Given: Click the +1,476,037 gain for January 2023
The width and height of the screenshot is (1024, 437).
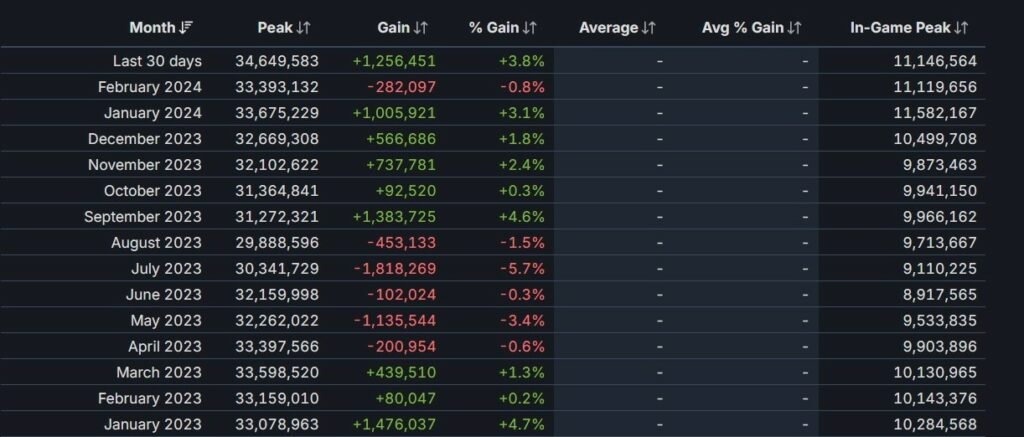Looking at the screenshot, I should (x=394, y=425).
